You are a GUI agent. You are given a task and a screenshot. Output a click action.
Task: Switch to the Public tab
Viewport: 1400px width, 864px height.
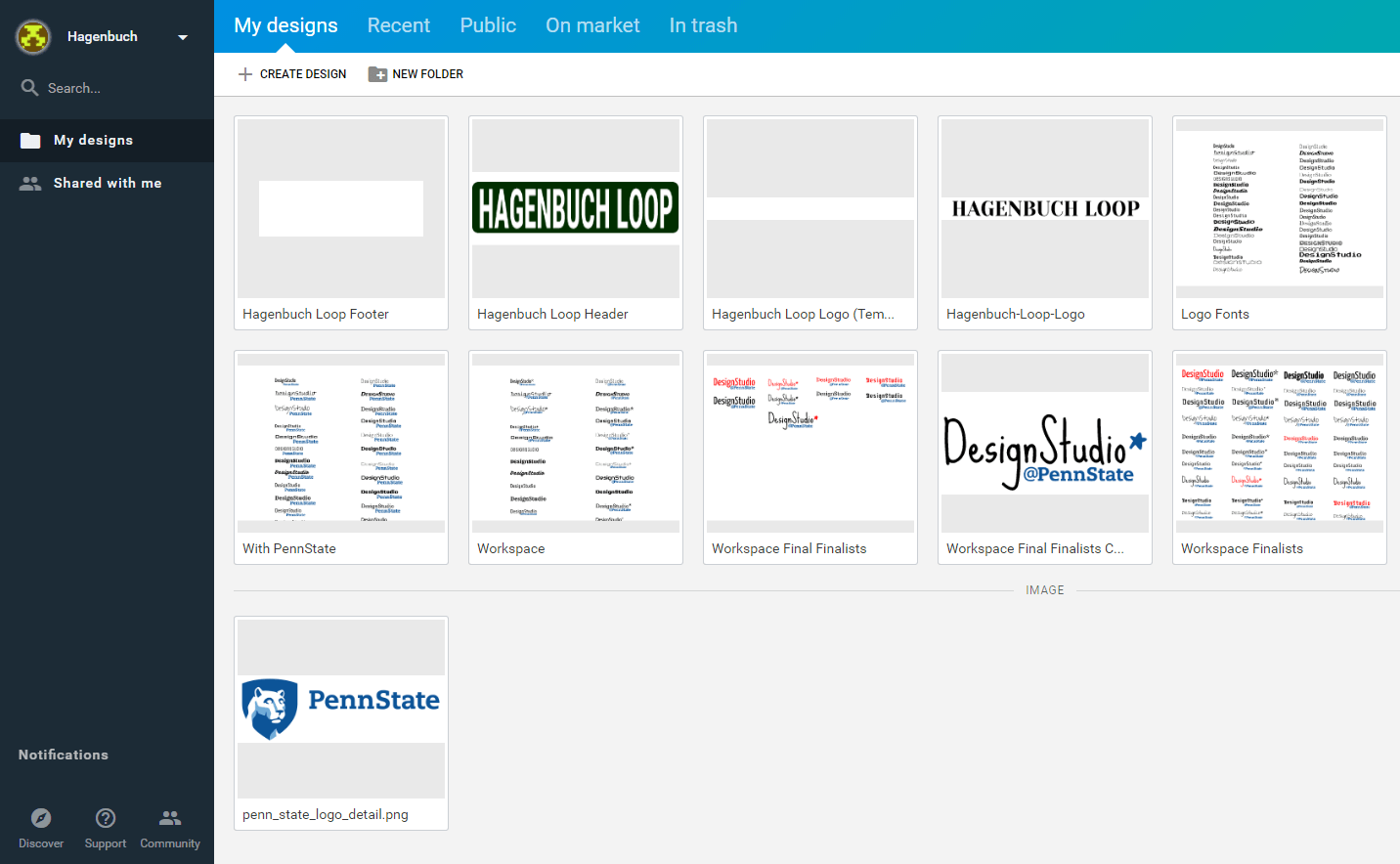[x=488, y=25]
